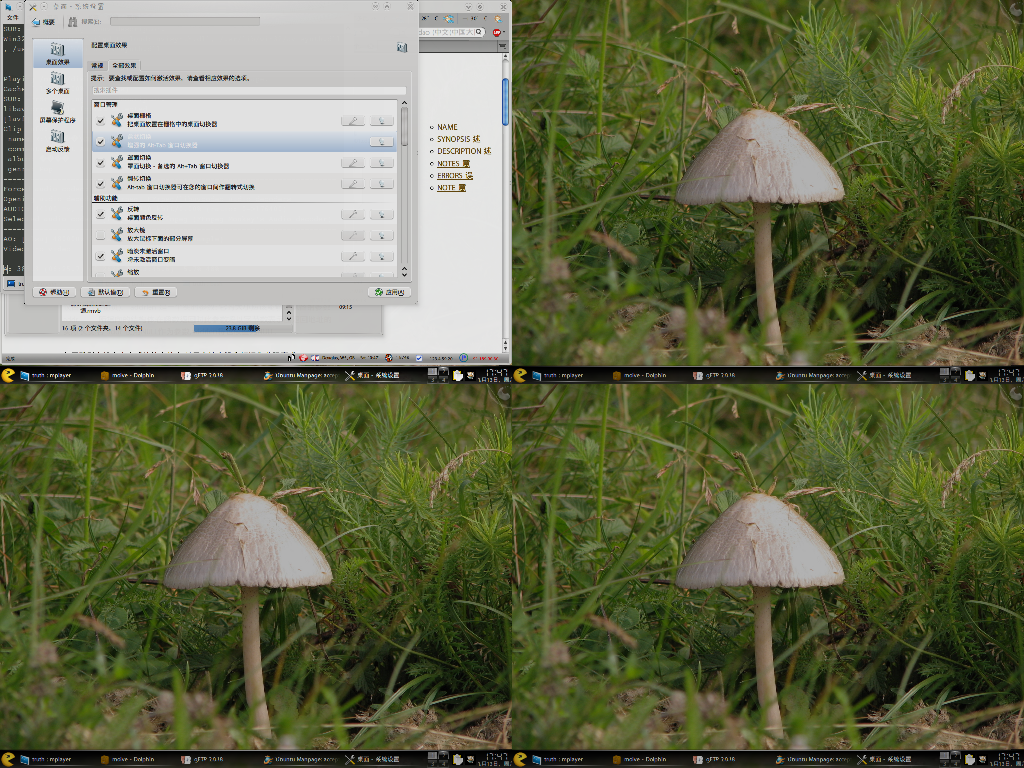This screenshot has width=1024, height=768.
Task: Click the browser page's vertical scrollbar handle
Action: point(505,102)
